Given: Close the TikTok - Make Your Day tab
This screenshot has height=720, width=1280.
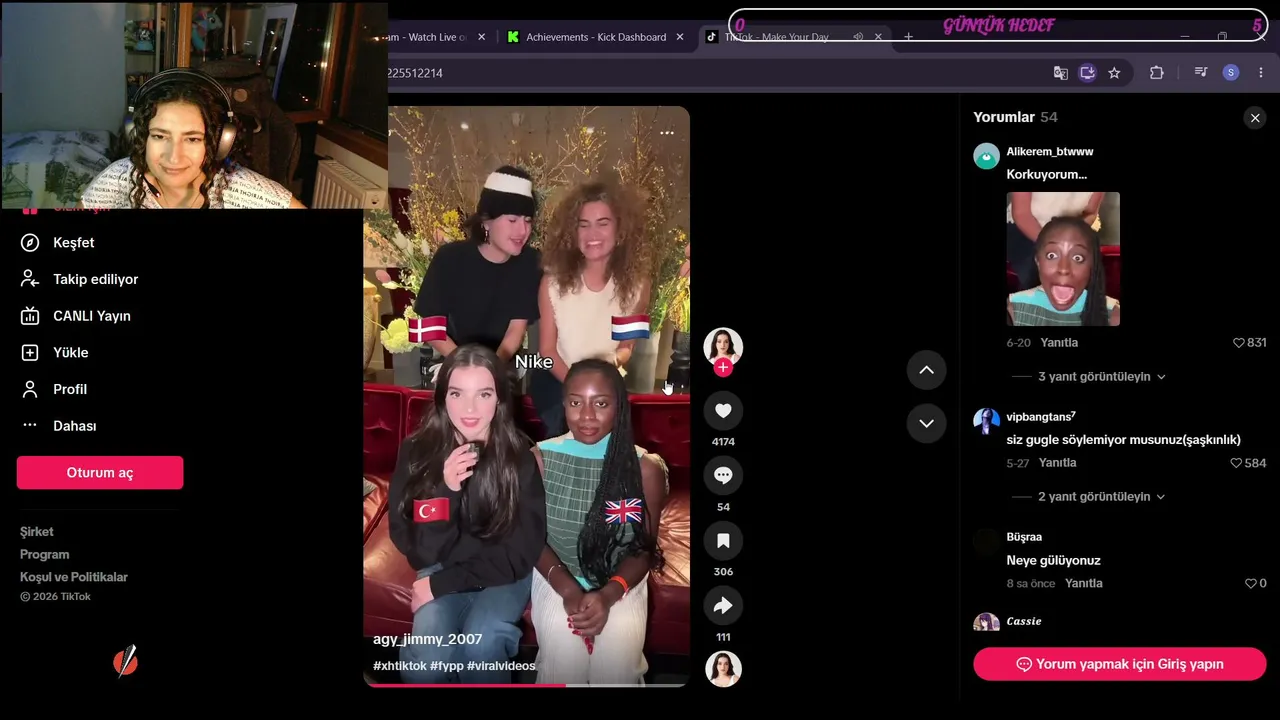Looking at the screenshot, I should (878, 37).
